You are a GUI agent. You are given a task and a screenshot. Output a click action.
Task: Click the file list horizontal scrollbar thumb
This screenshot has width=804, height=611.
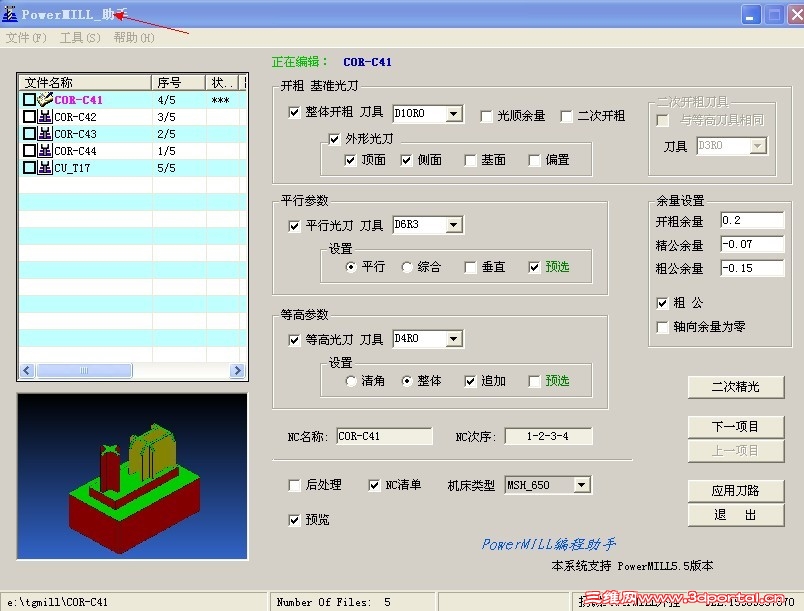pyautogui.click(x=84, y=370)
